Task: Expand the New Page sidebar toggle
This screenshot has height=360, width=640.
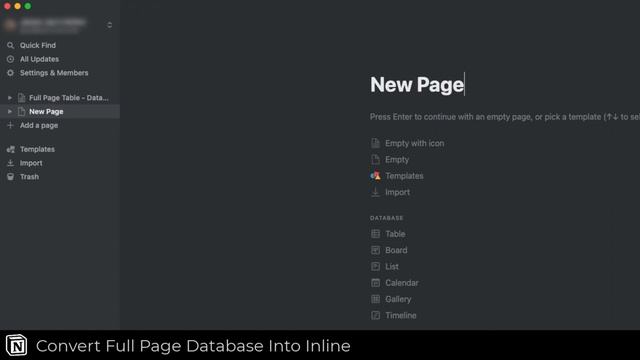Action: point(10,111)
